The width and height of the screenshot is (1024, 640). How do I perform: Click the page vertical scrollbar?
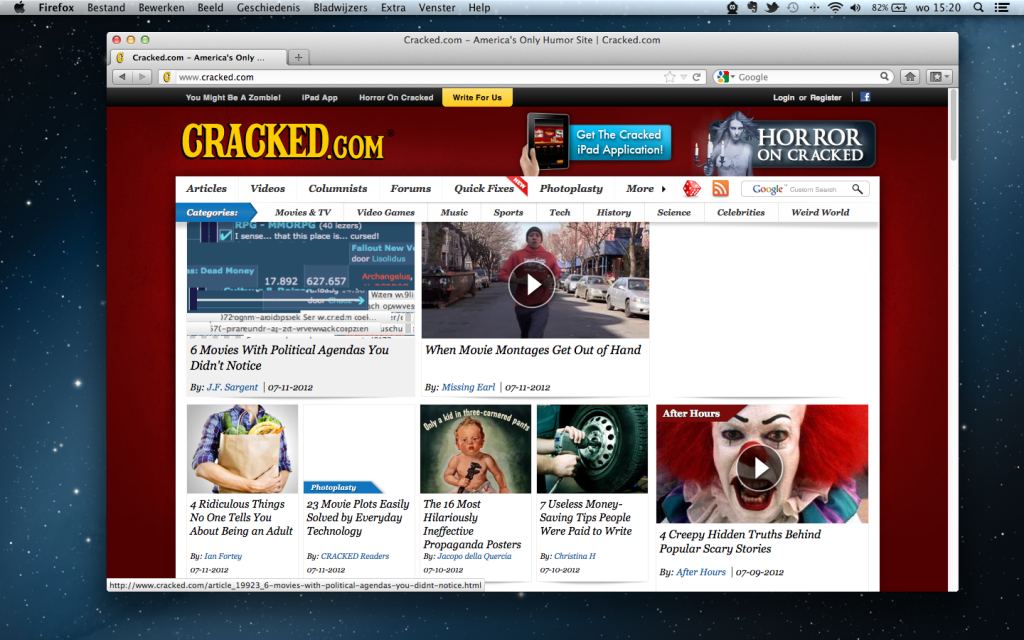pos(953,124)
